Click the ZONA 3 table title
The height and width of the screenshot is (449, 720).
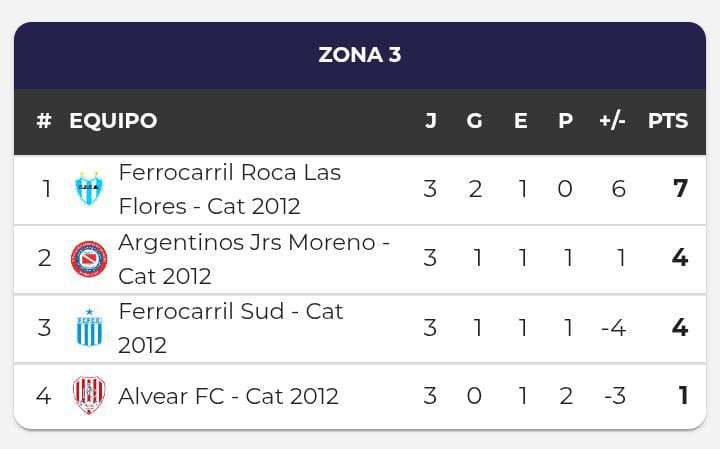(360, 55)
